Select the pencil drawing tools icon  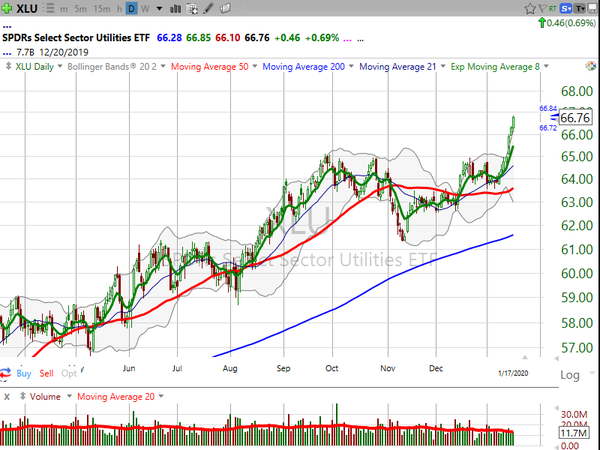(x=209, y=8)
